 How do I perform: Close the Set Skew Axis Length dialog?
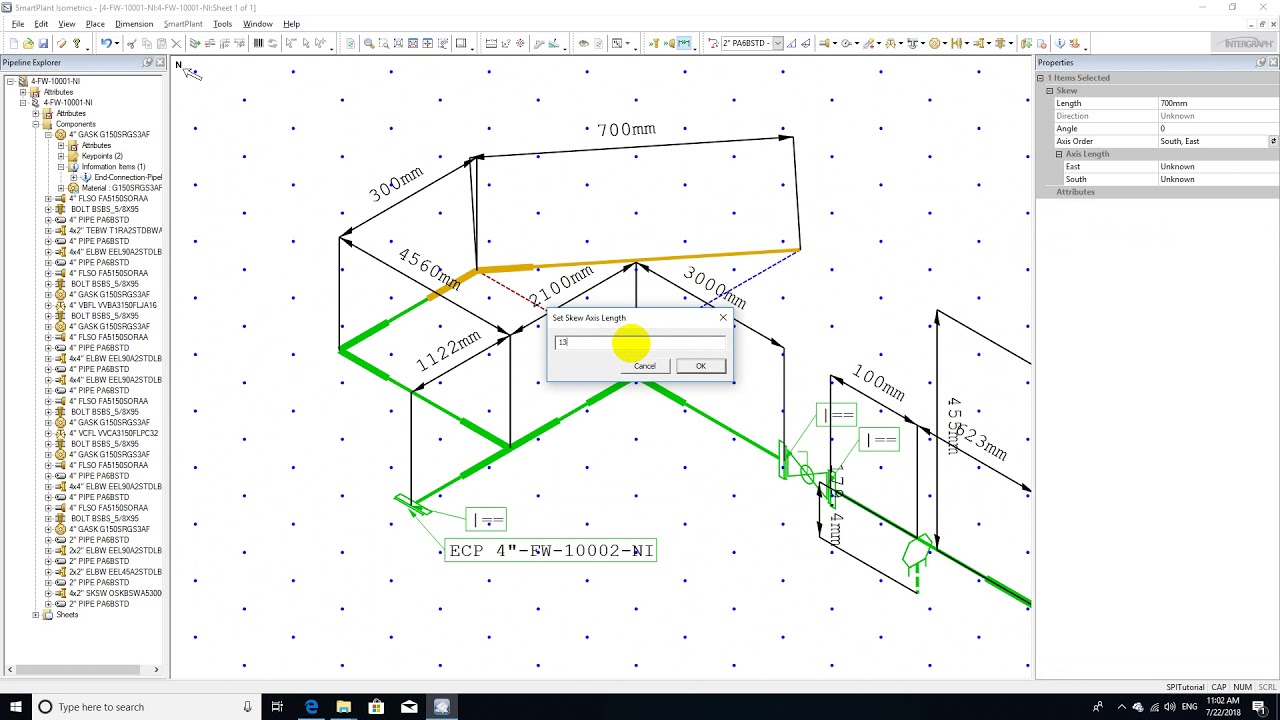[x=723, y=318]
